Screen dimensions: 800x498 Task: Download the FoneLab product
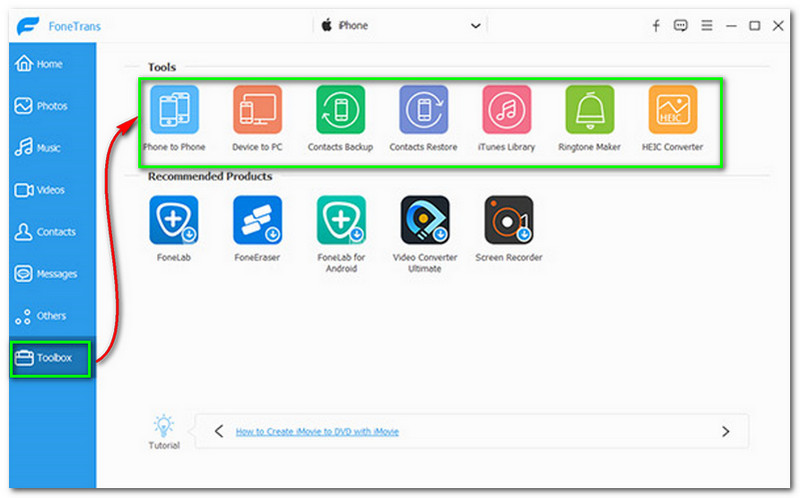pos(173,221)
